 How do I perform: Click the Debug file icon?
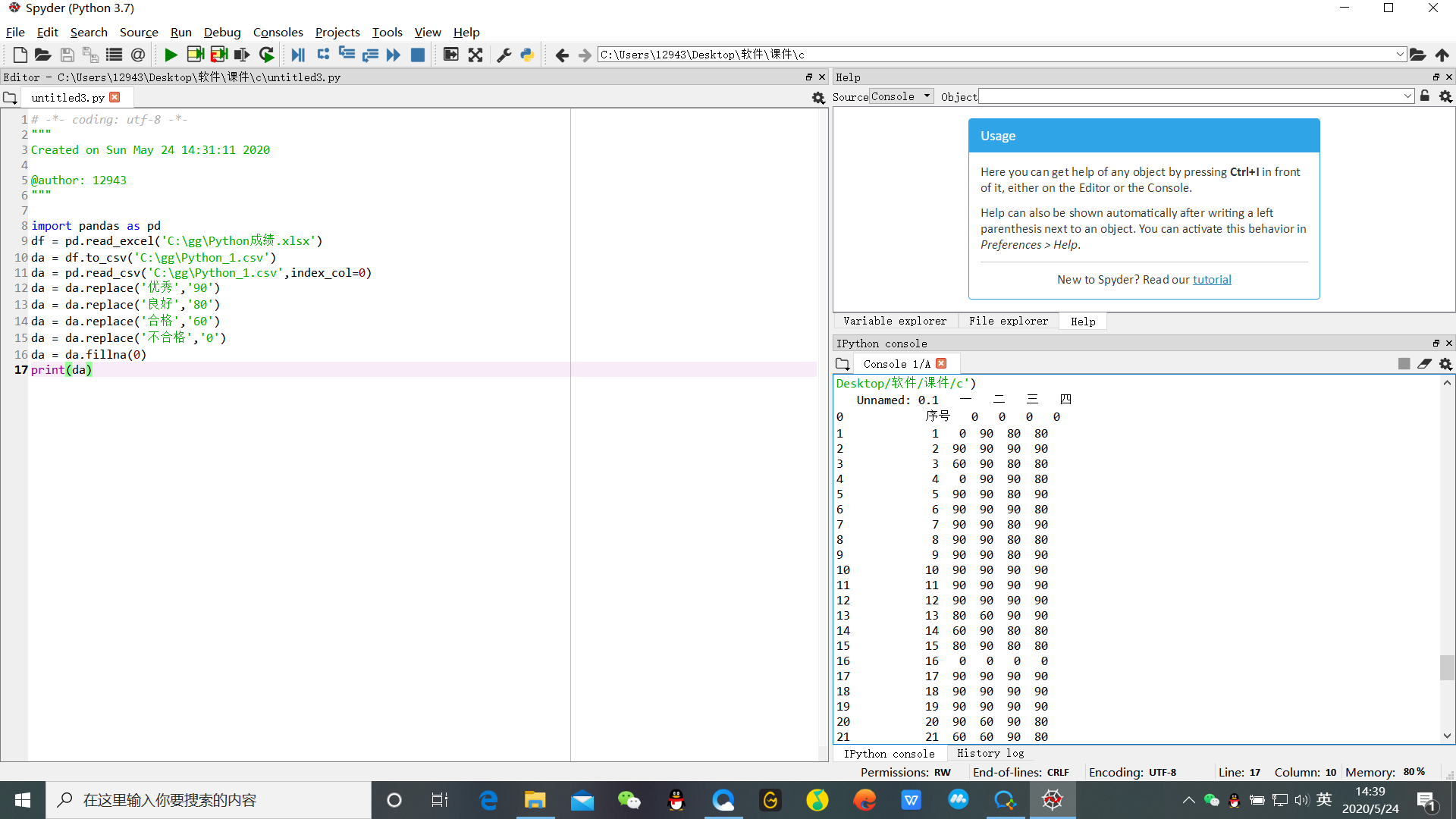pyautogui.click(x=298, y=55)
